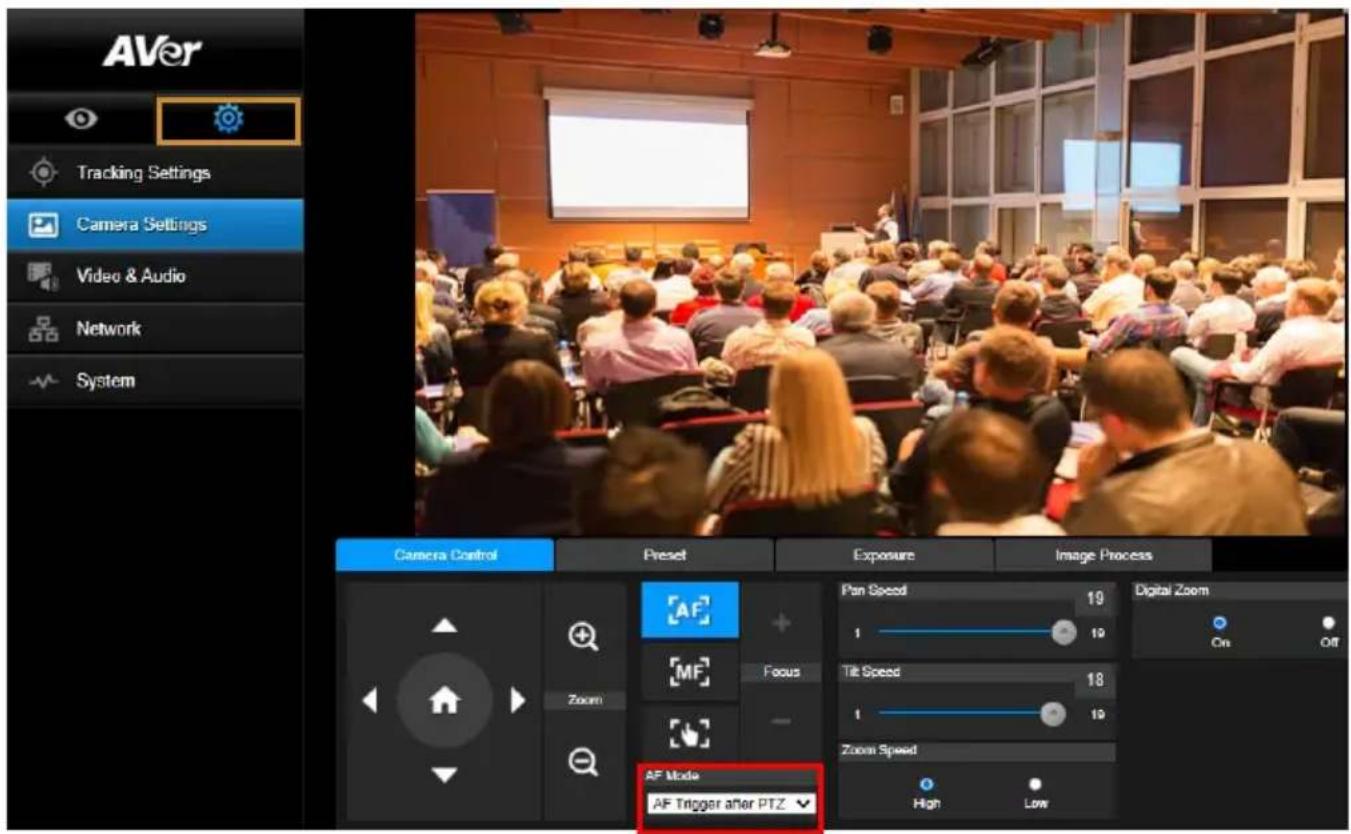Open AF Mode dropdown

[x=731, y=802]
